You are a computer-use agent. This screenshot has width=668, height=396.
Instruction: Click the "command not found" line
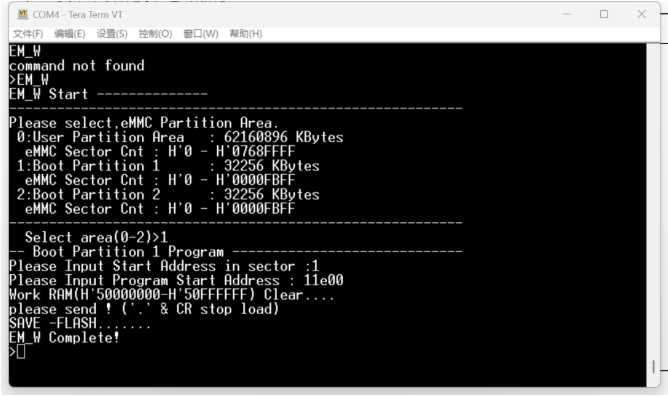(77, 66)
